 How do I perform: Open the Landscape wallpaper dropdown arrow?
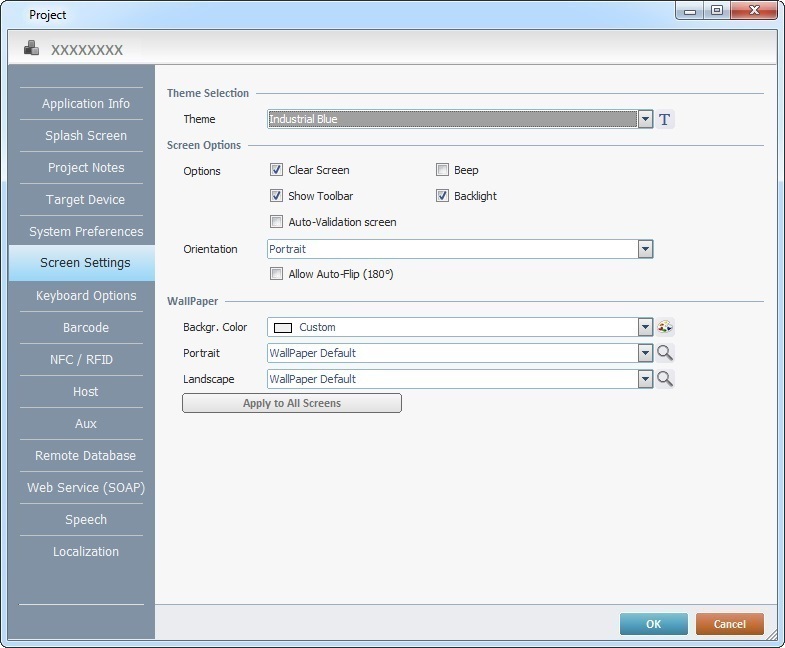click(x=645, y=379)
